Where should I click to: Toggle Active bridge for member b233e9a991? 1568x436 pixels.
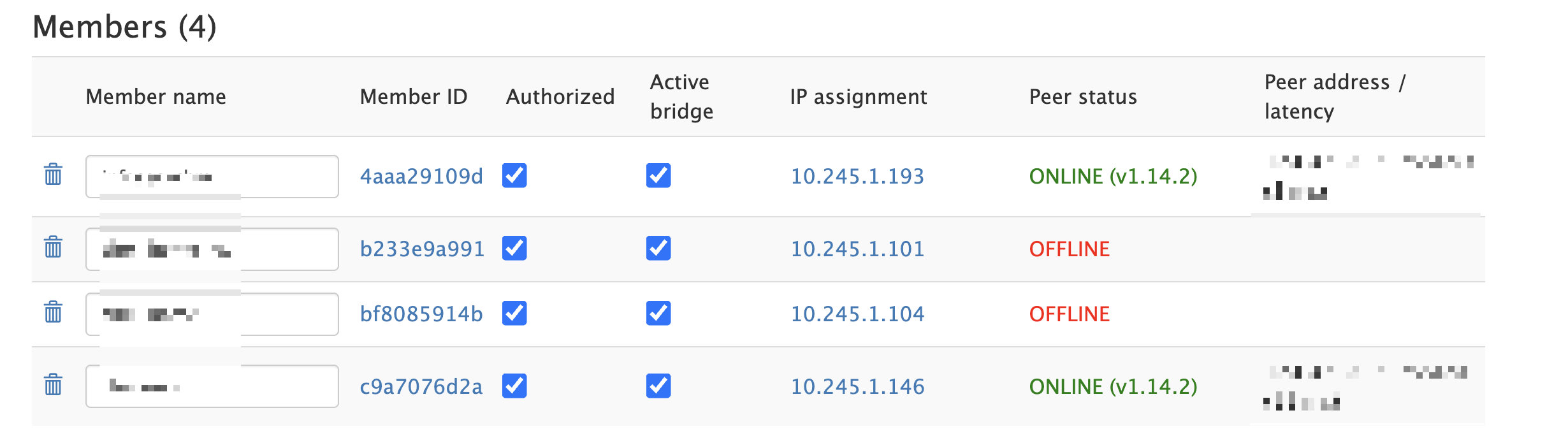point(658,248)
